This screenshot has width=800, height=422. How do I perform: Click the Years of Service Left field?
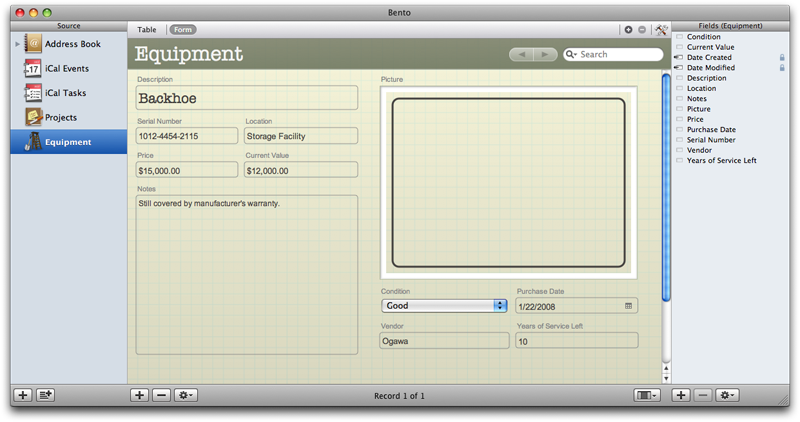(x=577, y=341)
